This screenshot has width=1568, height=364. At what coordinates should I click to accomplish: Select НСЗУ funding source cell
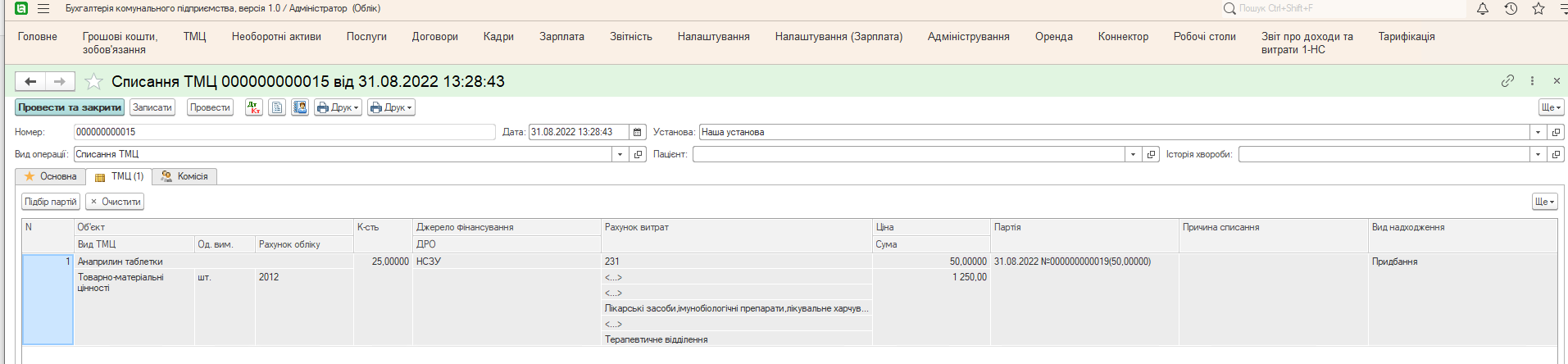pos(507,262)
